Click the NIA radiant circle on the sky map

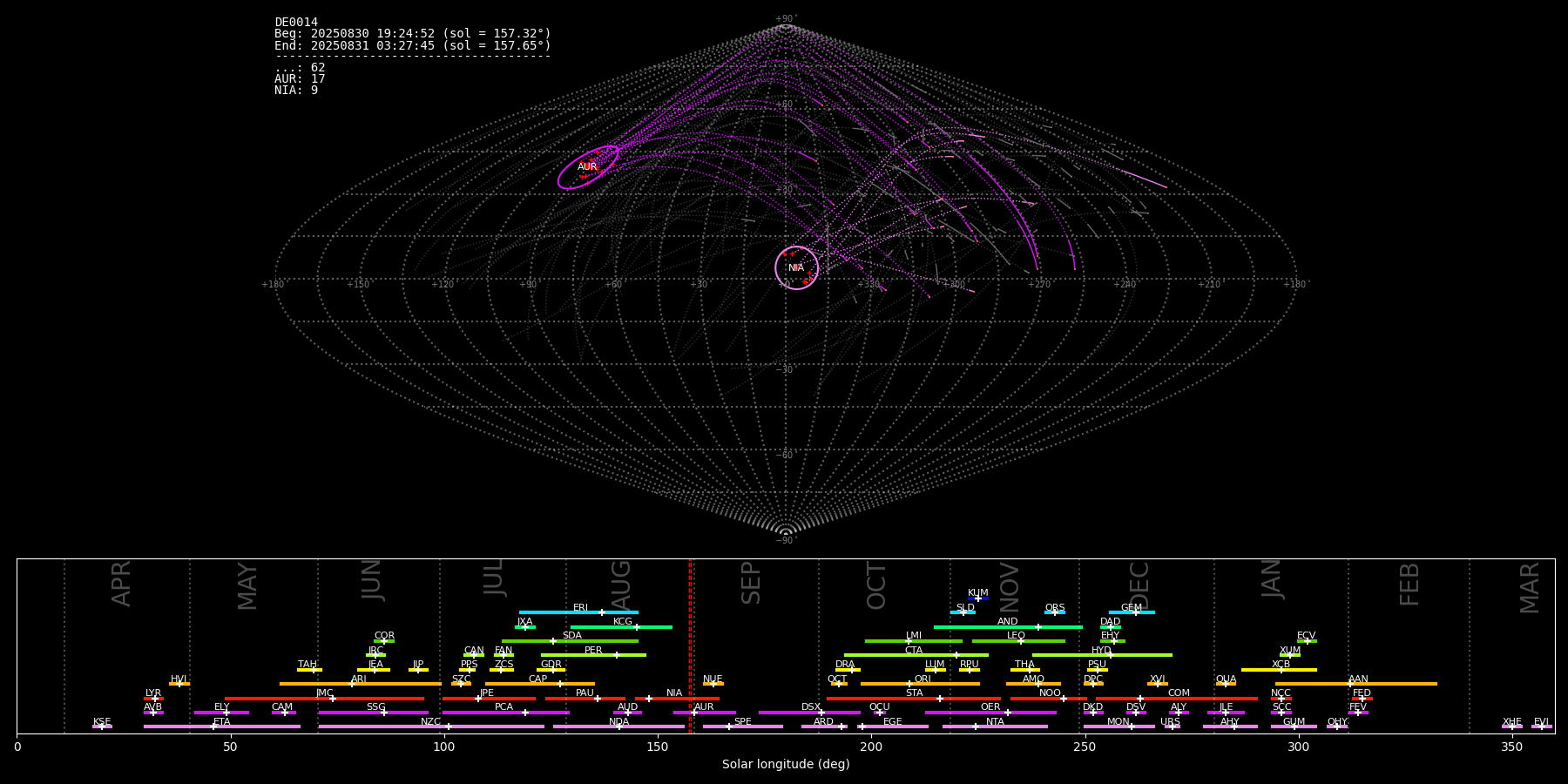pyautogui.click(x=796, y=267)
